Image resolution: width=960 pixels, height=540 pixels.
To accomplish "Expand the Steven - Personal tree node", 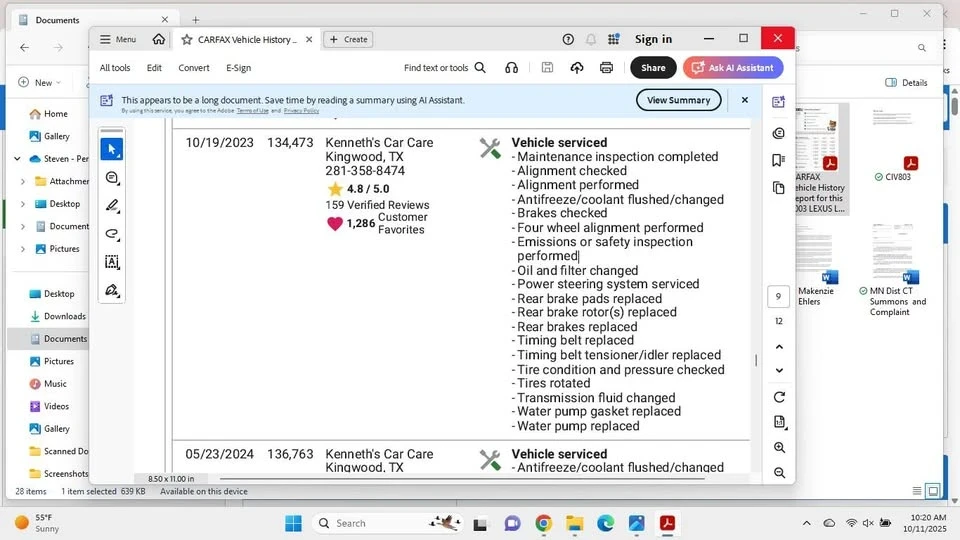I will (x=17, y=159).
